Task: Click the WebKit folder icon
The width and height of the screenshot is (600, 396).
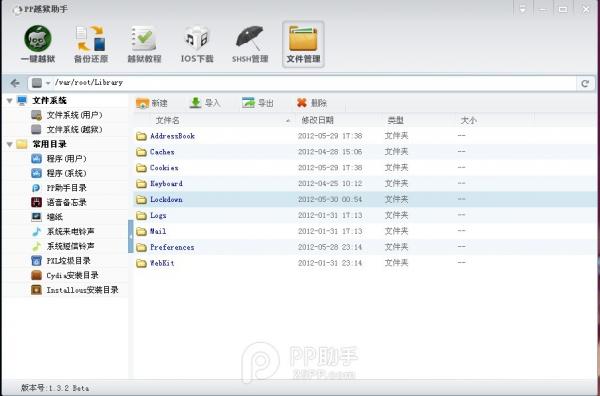Action: pyautogui.click(x=142, y=263)
